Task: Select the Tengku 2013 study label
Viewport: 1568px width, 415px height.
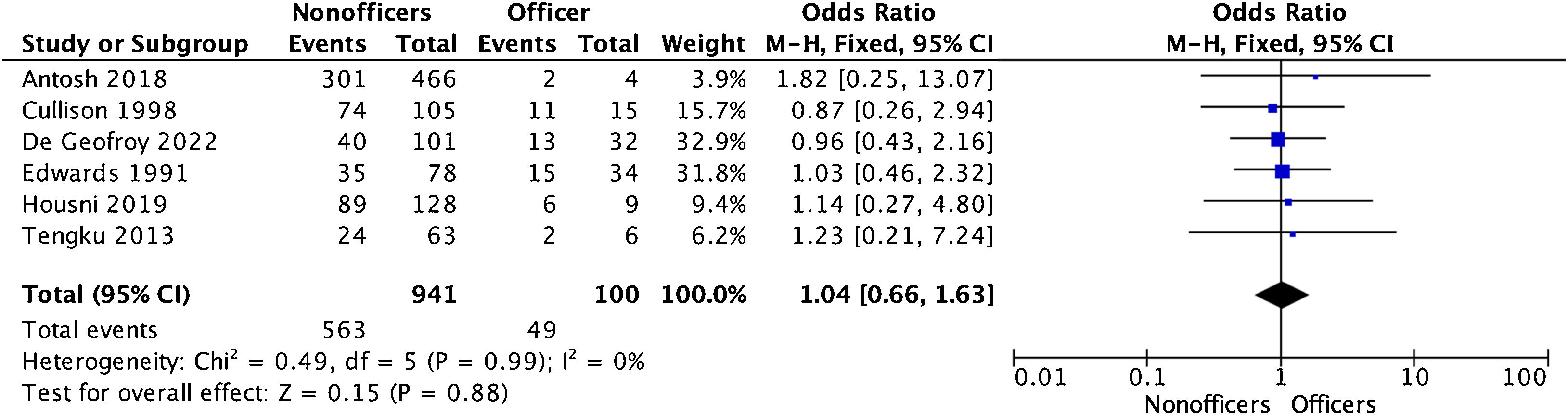Action: pos(98,235)
